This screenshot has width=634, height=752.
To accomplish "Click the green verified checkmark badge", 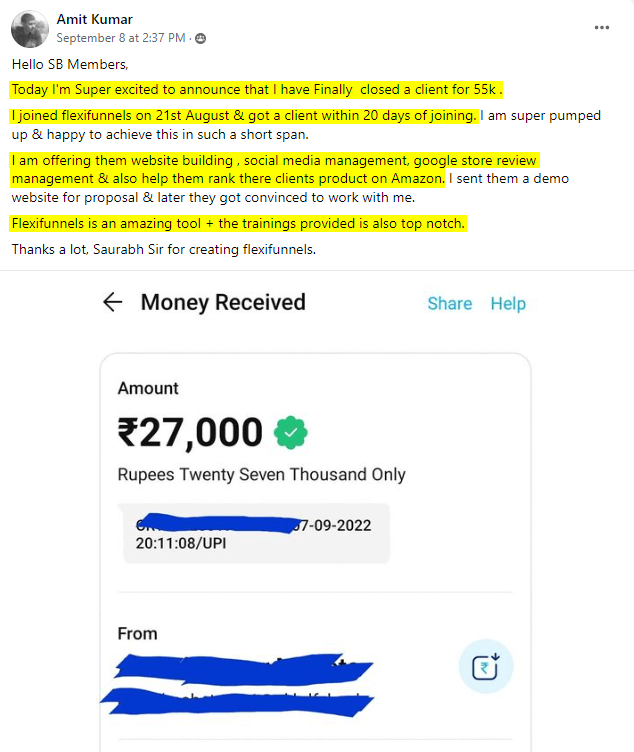I will tap(290, 432).
